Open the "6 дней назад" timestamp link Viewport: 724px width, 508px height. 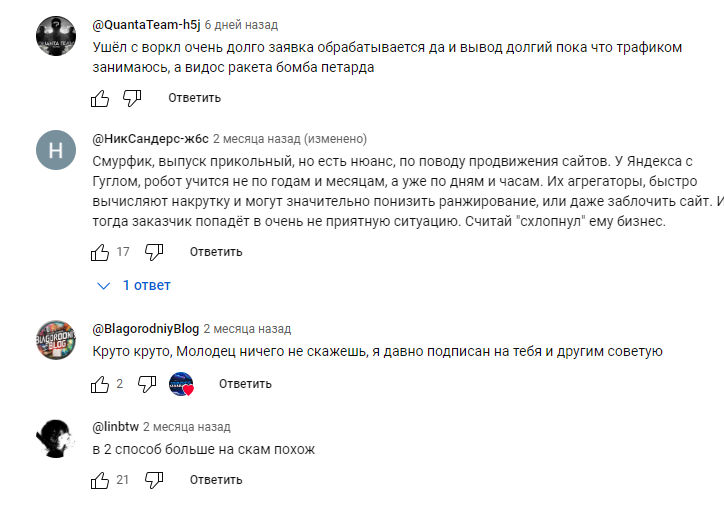[x=241, y=24]
